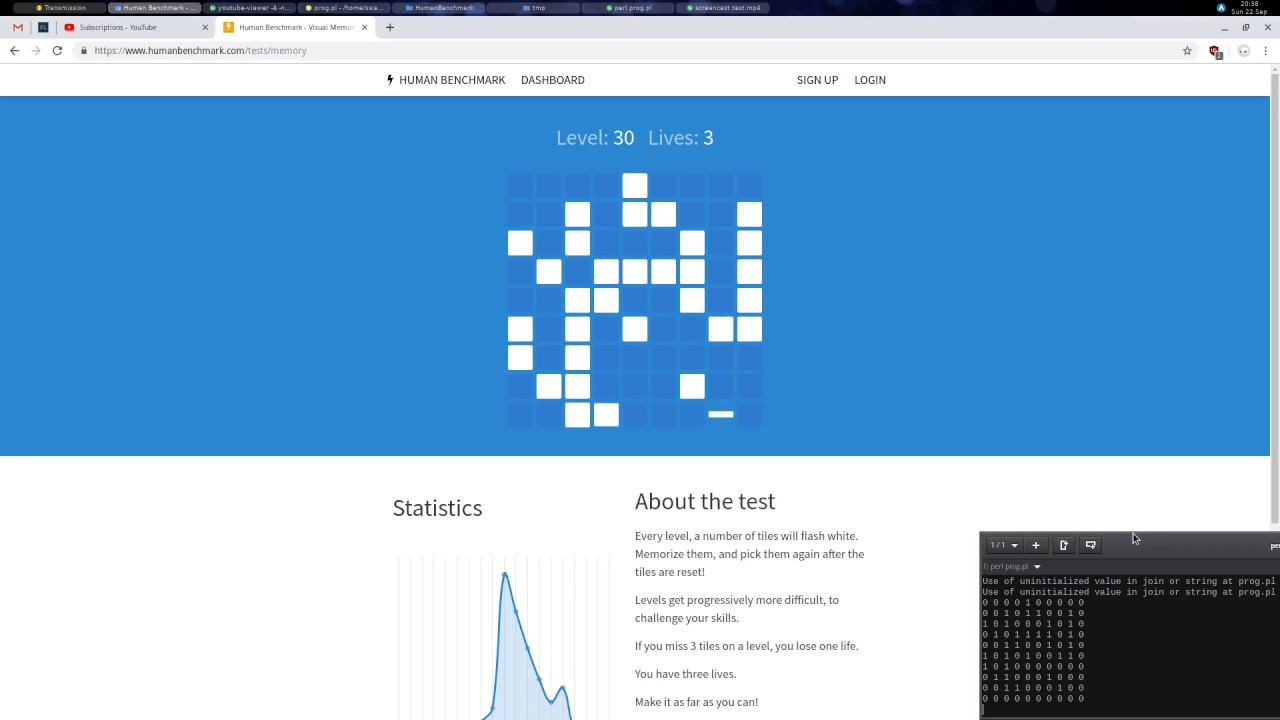The height and width of the screenshot is (720, 1280).
Task: Go to HUMAN BENCHMARK home logo
Action: tap(445, 80)
